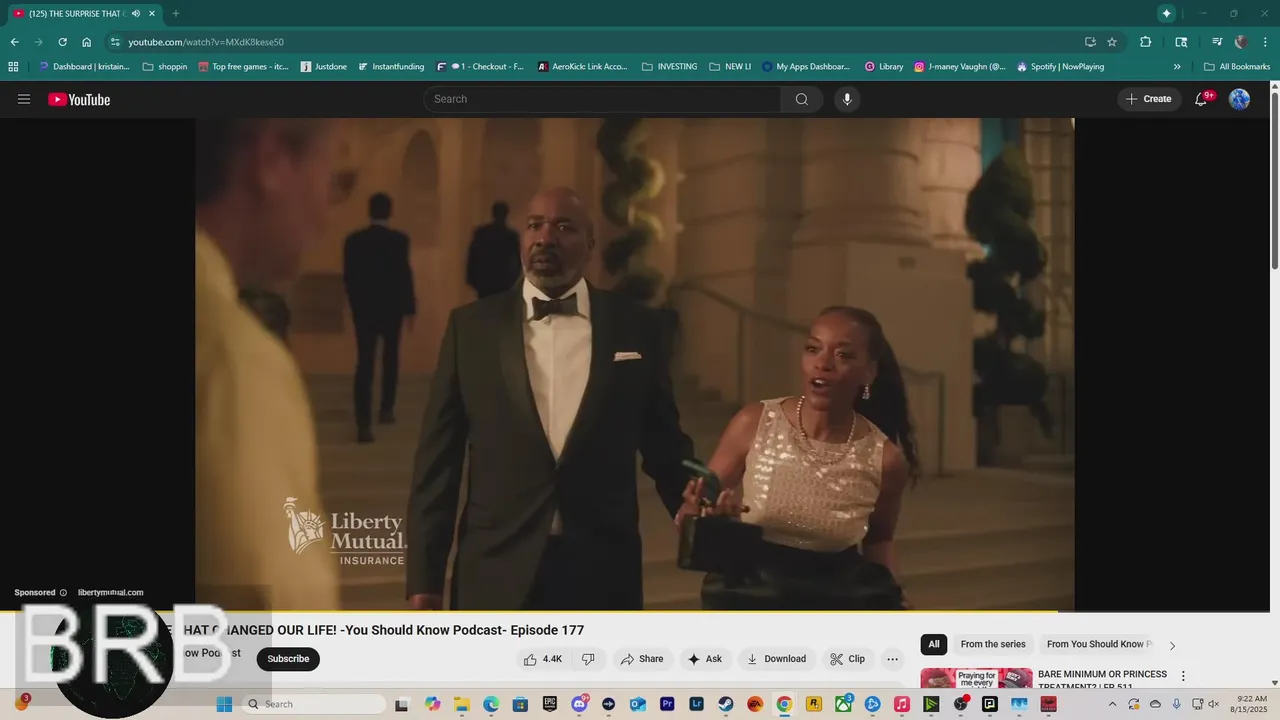This screenshot has width=1280, height=720.
Task: Select the From the series chip
Action: point(993,644)
